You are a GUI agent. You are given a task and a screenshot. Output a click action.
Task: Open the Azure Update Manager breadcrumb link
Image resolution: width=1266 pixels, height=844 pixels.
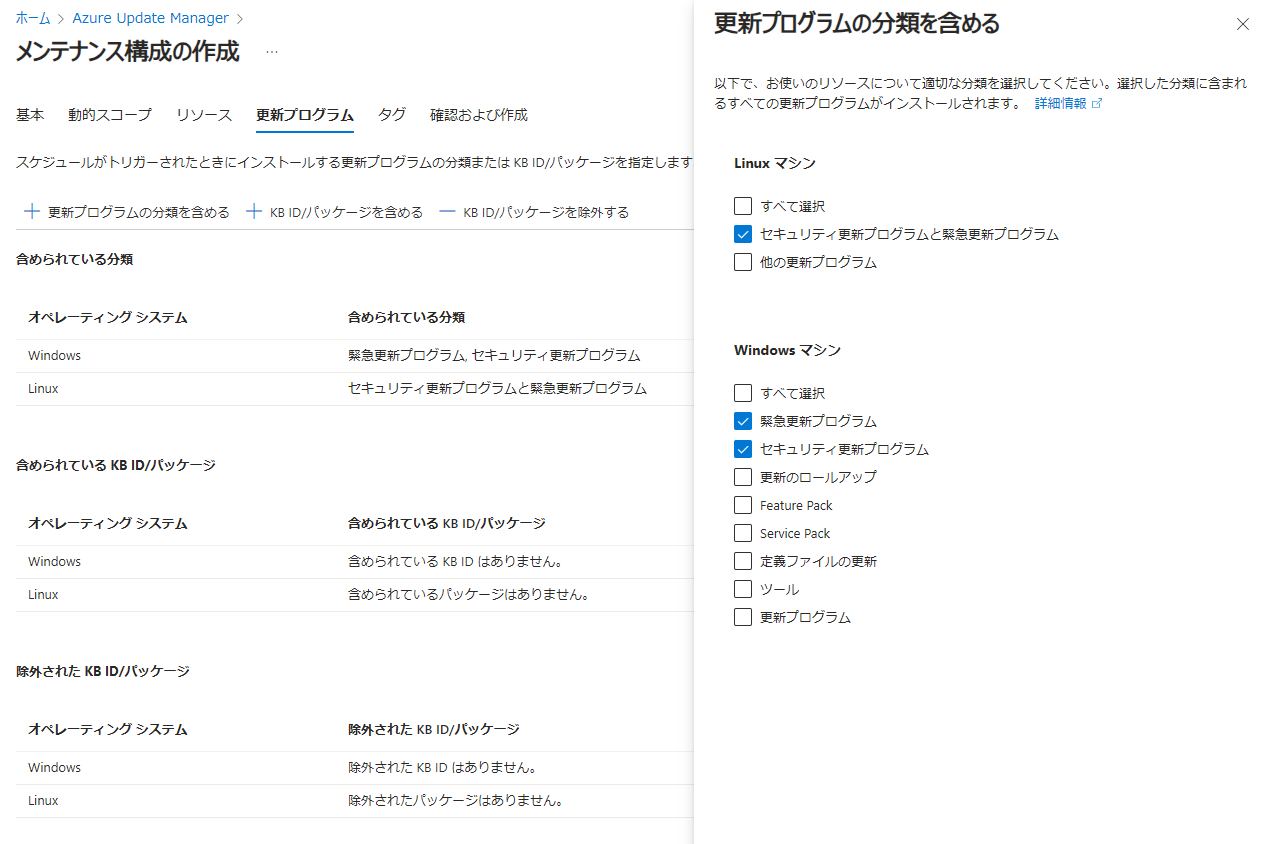coord(150,17)
